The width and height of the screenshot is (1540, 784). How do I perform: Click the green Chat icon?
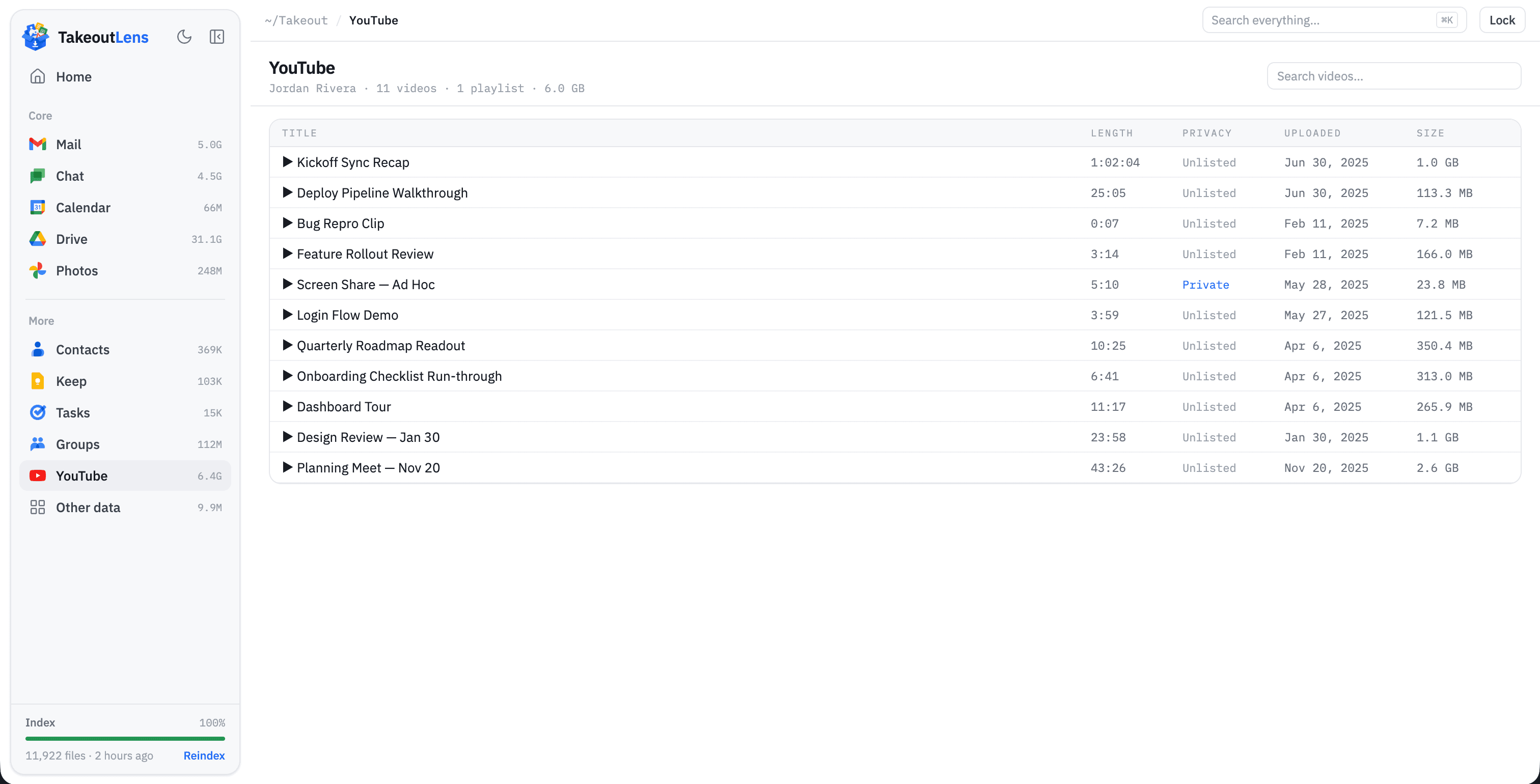click(38, 176)
